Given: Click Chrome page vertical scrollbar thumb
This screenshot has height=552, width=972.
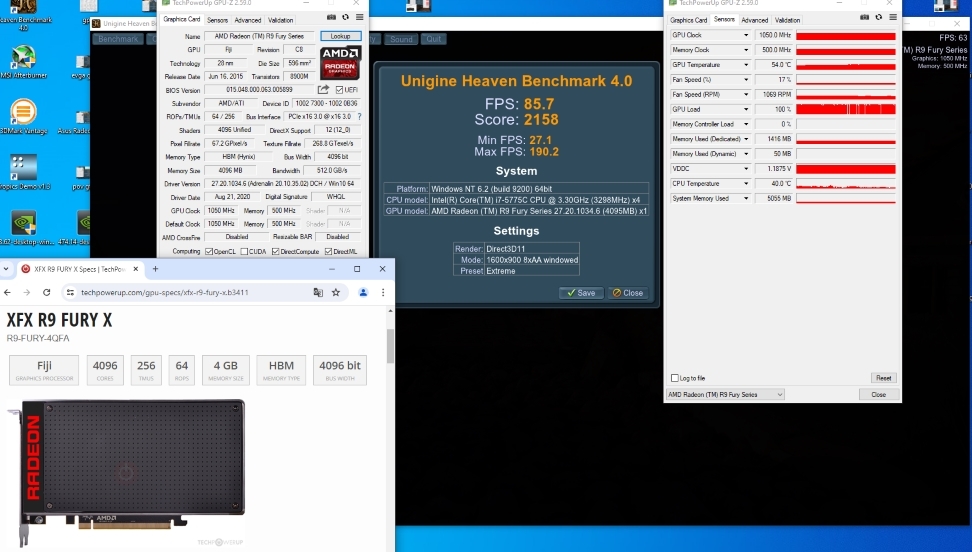Looking at the screenshot, I should tap(390, 346).
